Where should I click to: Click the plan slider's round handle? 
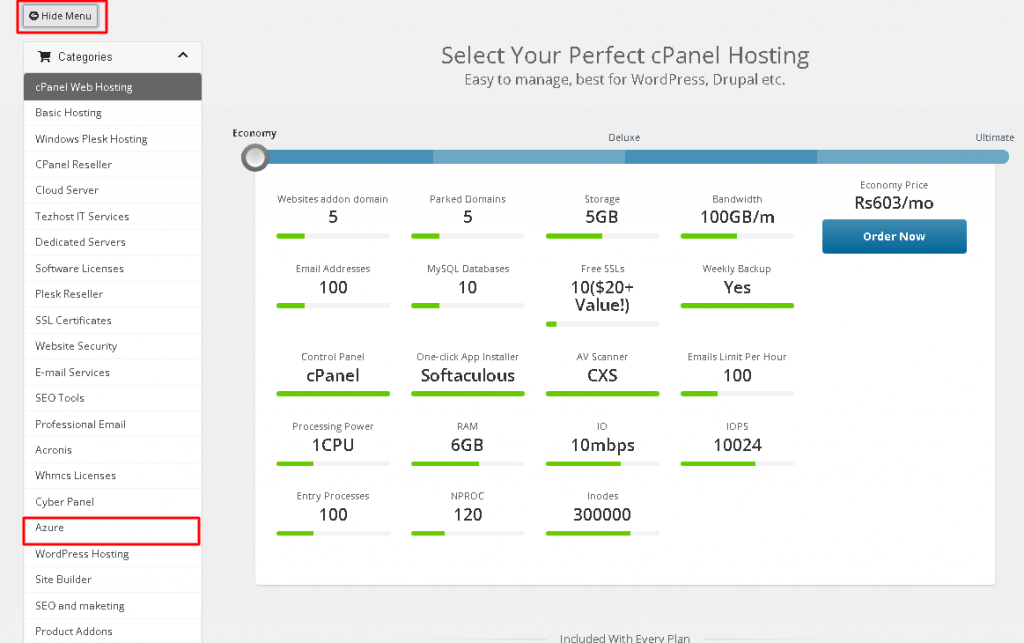click(256, 157)
